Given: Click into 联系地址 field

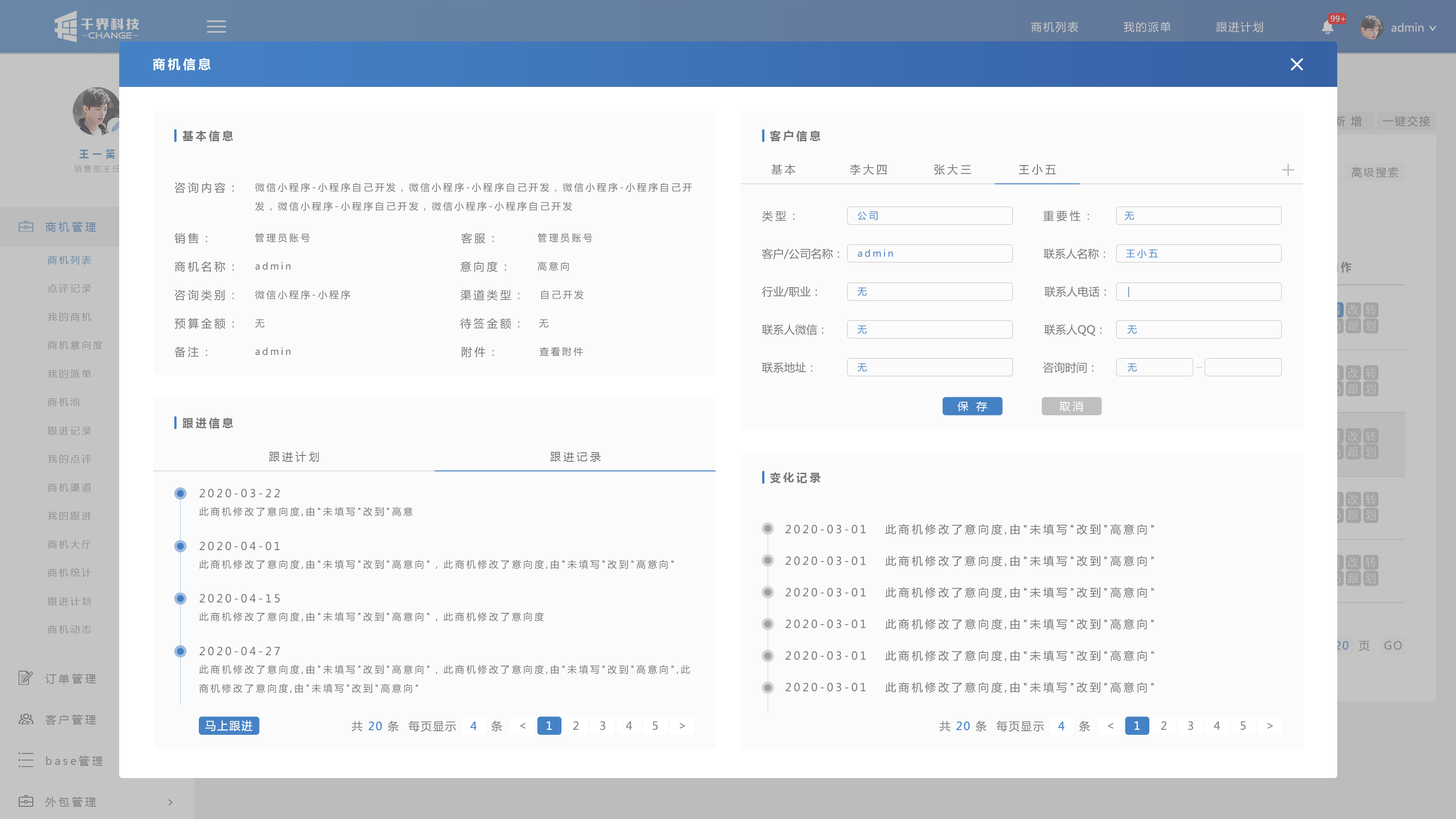Looking at the screenshot, I should point(929,367).
